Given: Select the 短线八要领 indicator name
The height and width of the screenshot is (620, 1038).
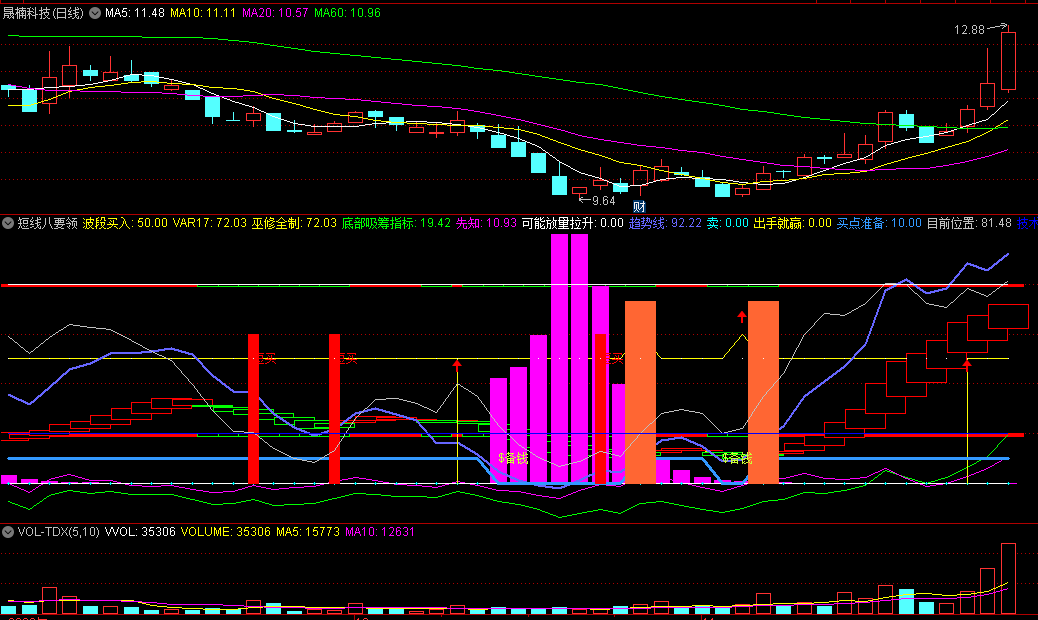Looking at the screenshot, I should click(x=48, y=223).
